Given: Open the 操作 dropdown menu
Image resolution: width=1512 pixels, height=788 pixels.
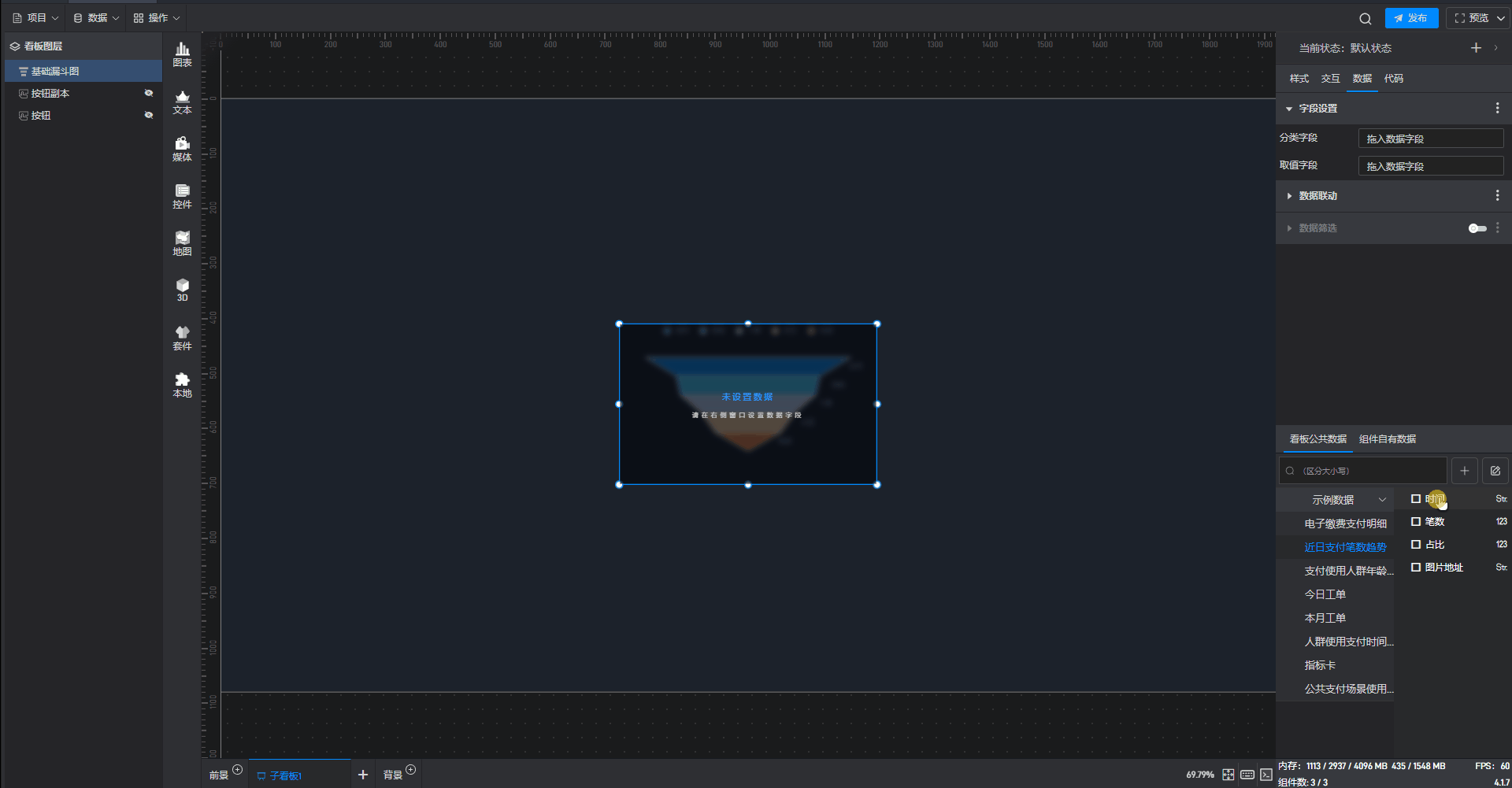Looking at the screenshot, I should tap(157, 18).
